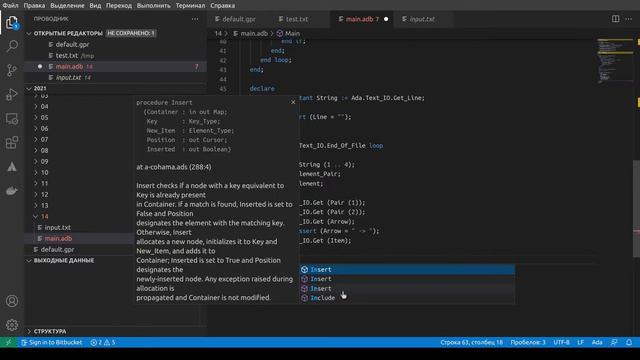640x360 pixels.
Task: Expand folder 11 in the tree
Action: pyautogui.click(x=44, y=184)
